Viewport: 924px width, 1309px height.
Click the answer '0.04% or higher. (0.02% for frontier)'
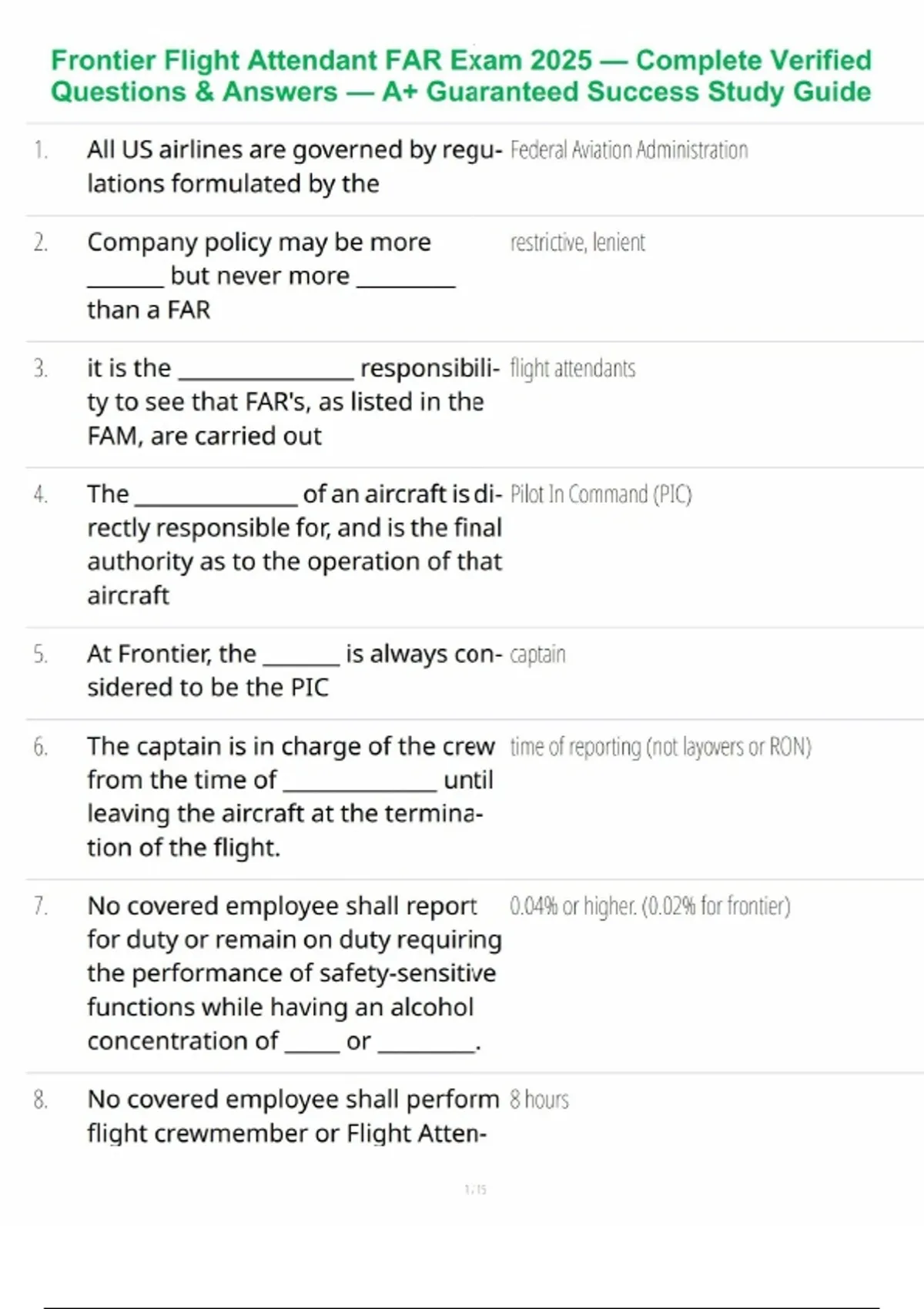(650, 906)
